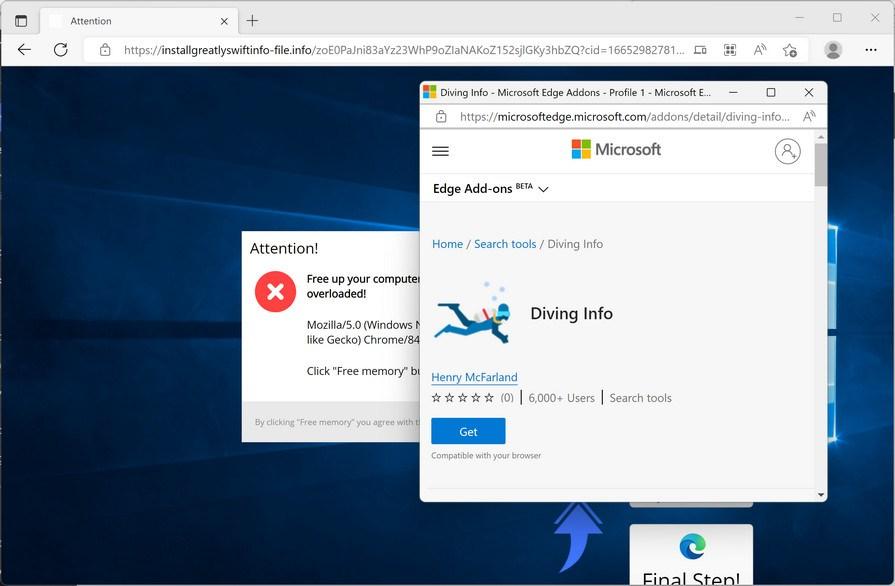This screenshot has height=586, width=895.
Task: Click the Diving Info diver icon
Action: 472,313
